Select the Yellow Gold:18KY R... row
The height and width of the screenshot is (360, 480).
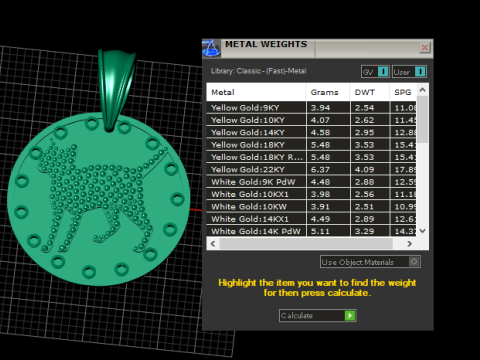(x=311, y=157)
